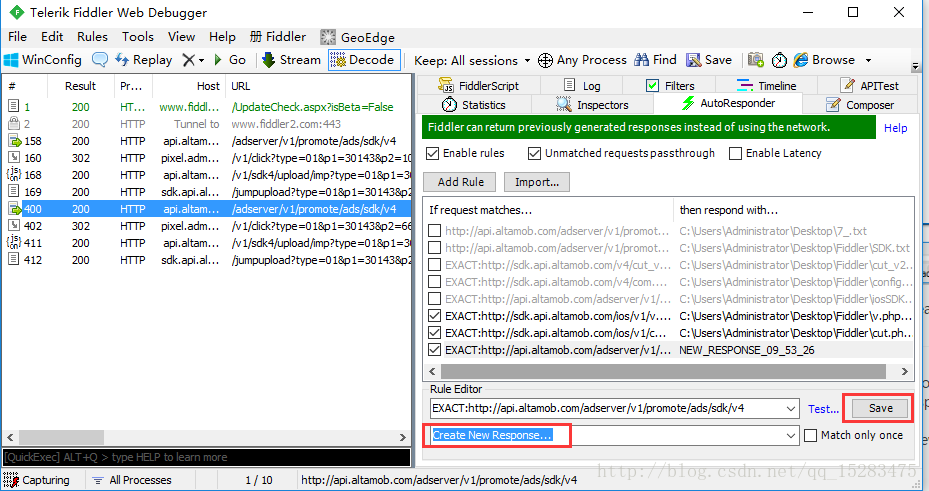Expand Browse dropdown arrow
The height and width of the screenshot is (491, 929).
[869, 60]
